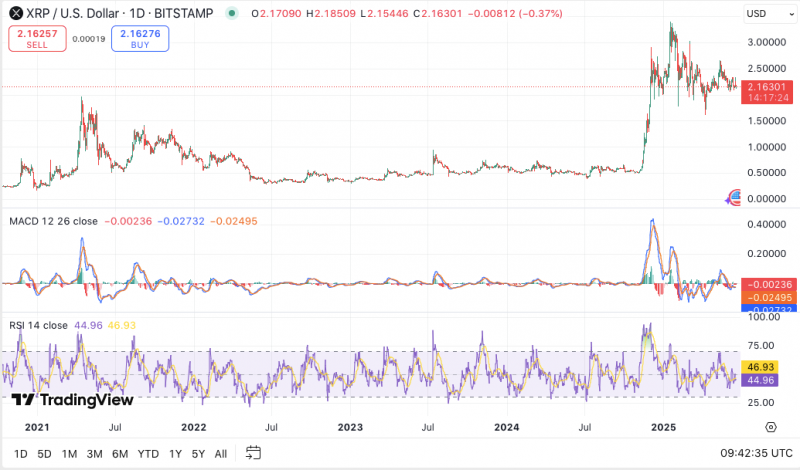Open timezone menu at 09:42:35 UTC

tap(757, 453)
